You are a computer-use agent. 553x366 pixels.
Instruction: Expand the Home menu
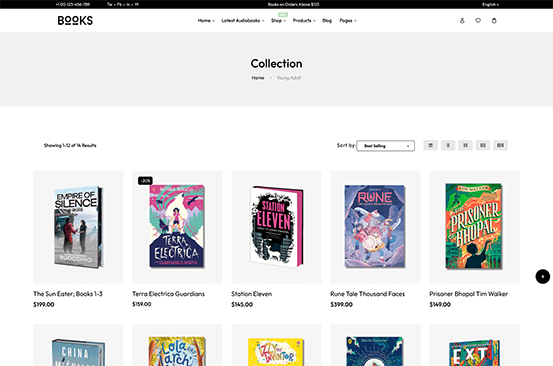click(x=206, y=20)
